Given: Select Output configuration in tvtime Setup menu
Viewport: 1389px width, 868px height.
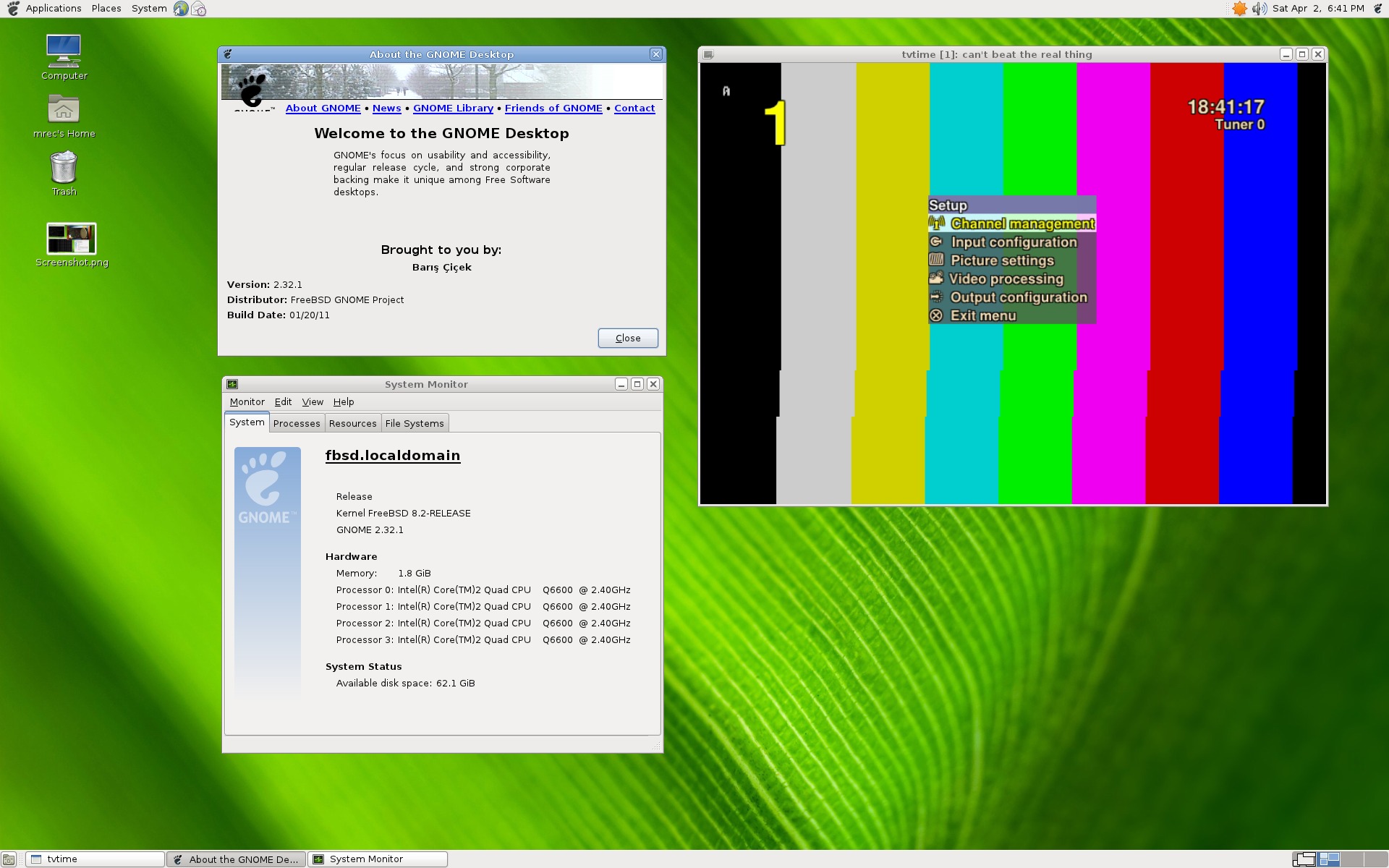Looking at the screenshot, I should pos(1012,297).
